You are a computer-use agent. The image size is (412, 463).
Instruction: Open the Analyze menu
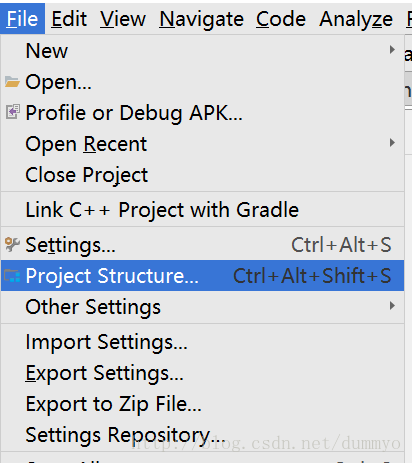[356, 19]
